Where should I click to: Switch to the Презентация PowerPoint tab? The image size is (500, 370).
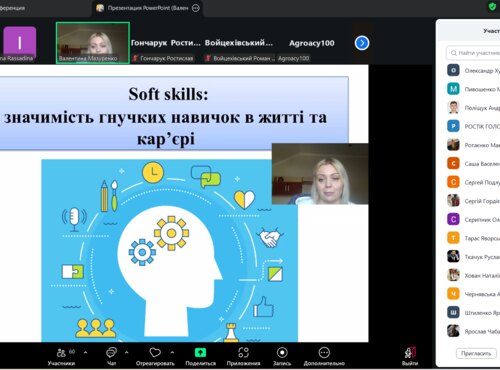[x=147, y=8]
